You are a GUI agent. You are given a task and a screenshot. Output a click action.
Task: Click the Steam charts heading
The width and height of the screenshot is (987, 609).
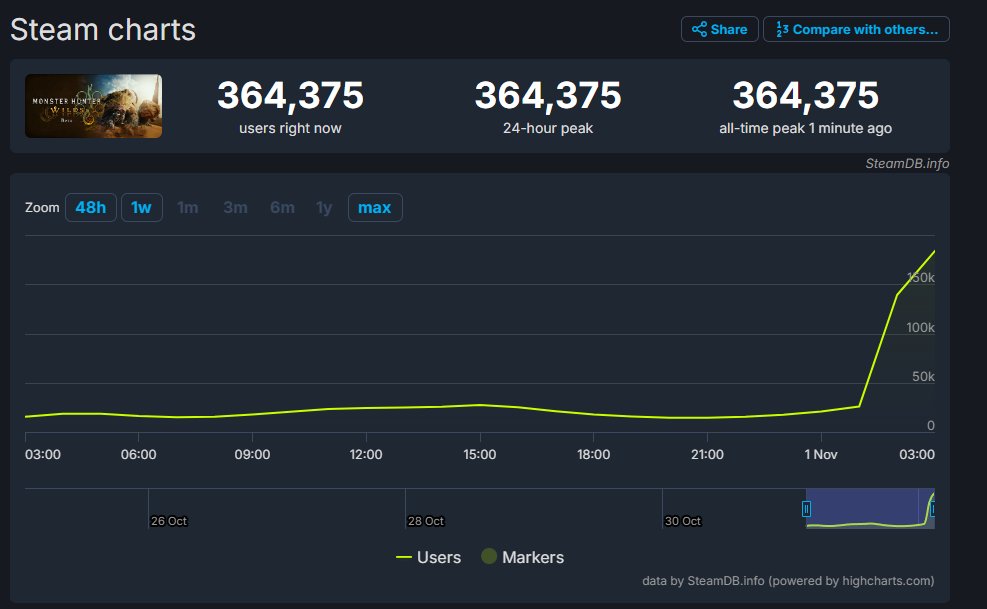coord(103,30)
